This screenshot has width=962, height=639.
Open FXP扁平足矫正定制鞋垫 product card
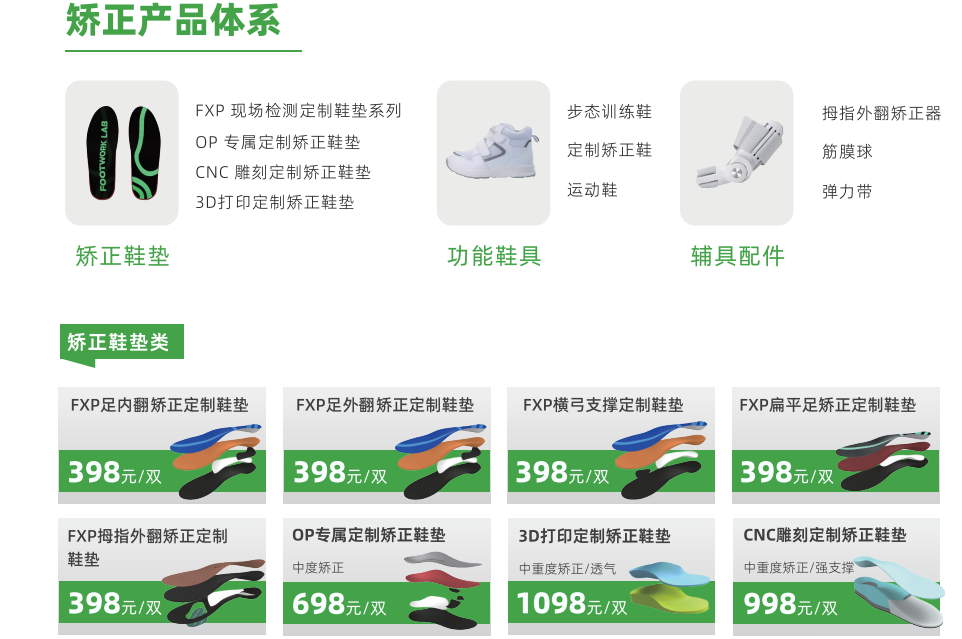coord(836,445)
